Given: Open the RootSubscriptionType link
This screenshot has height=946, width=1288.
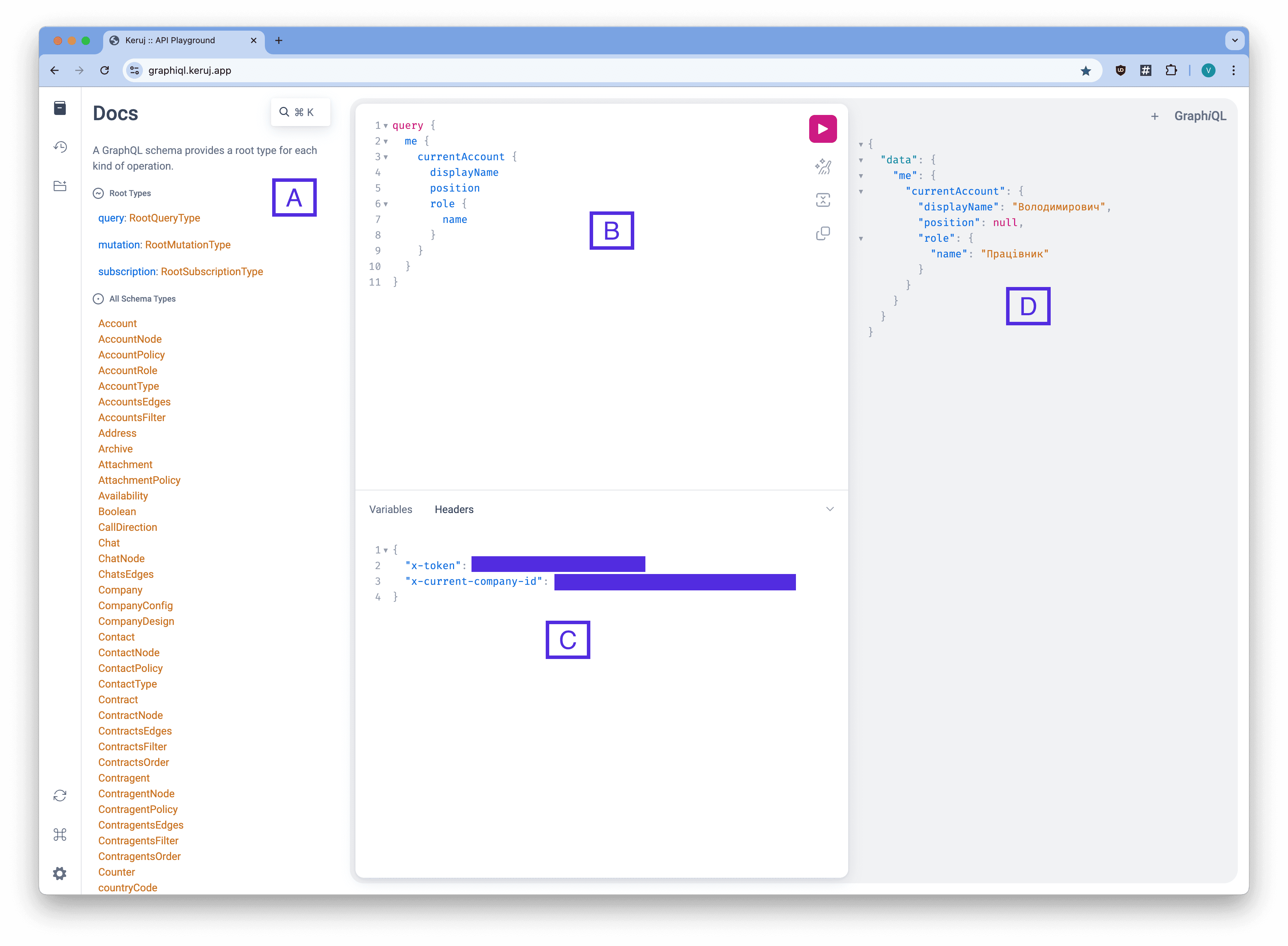Looking at the screenshot, I should click(x=212, y=271).
